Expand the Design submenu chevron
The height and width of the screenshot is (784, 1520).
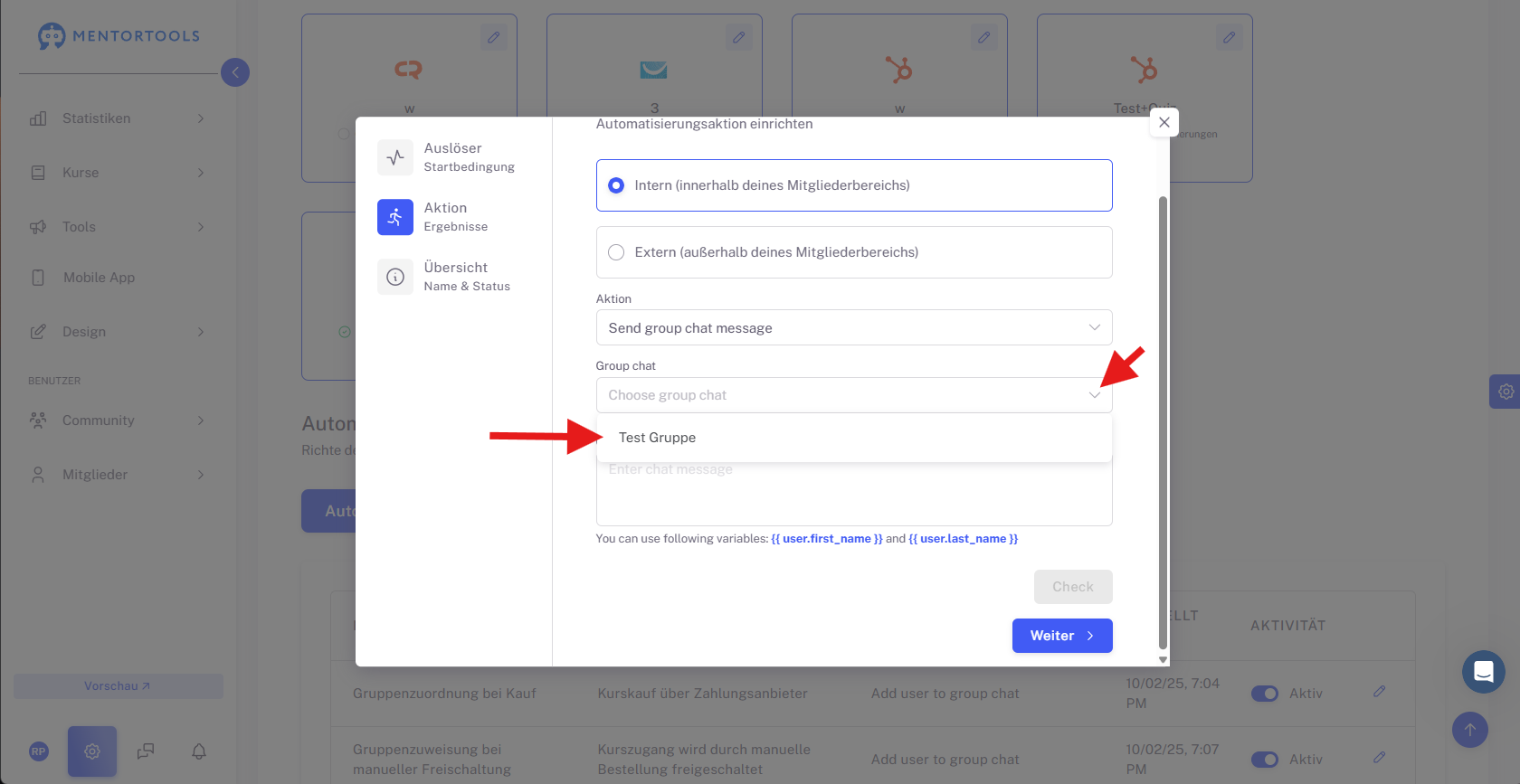pos(201,332)
